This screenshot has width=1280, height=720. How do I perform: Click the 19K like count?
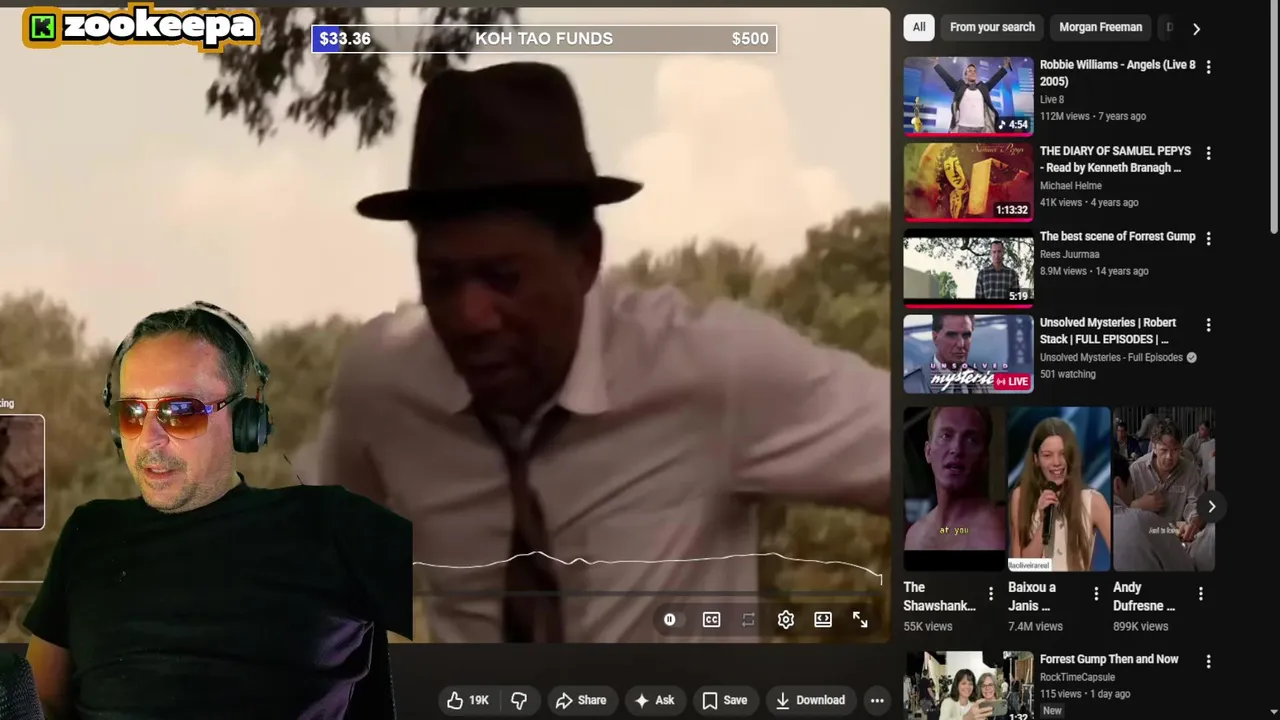(x=479, y=700)
